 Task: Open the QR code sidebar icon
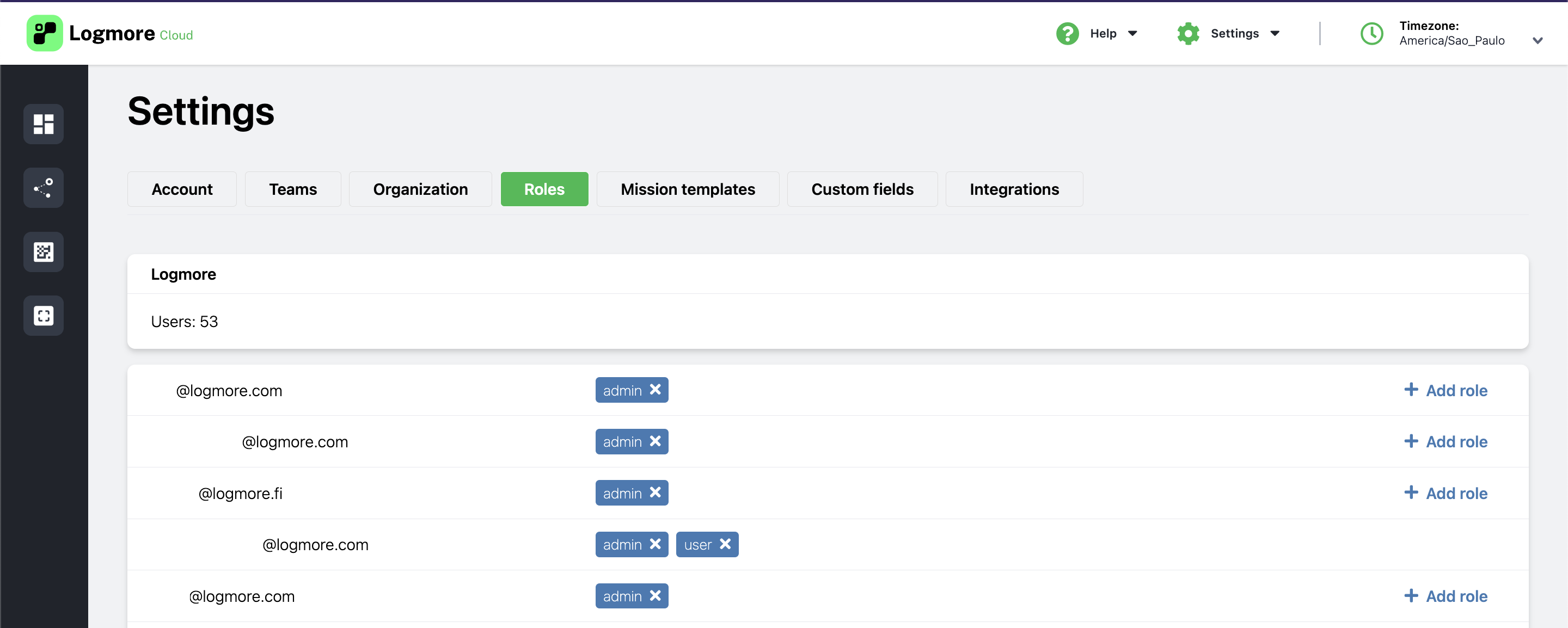43,252
